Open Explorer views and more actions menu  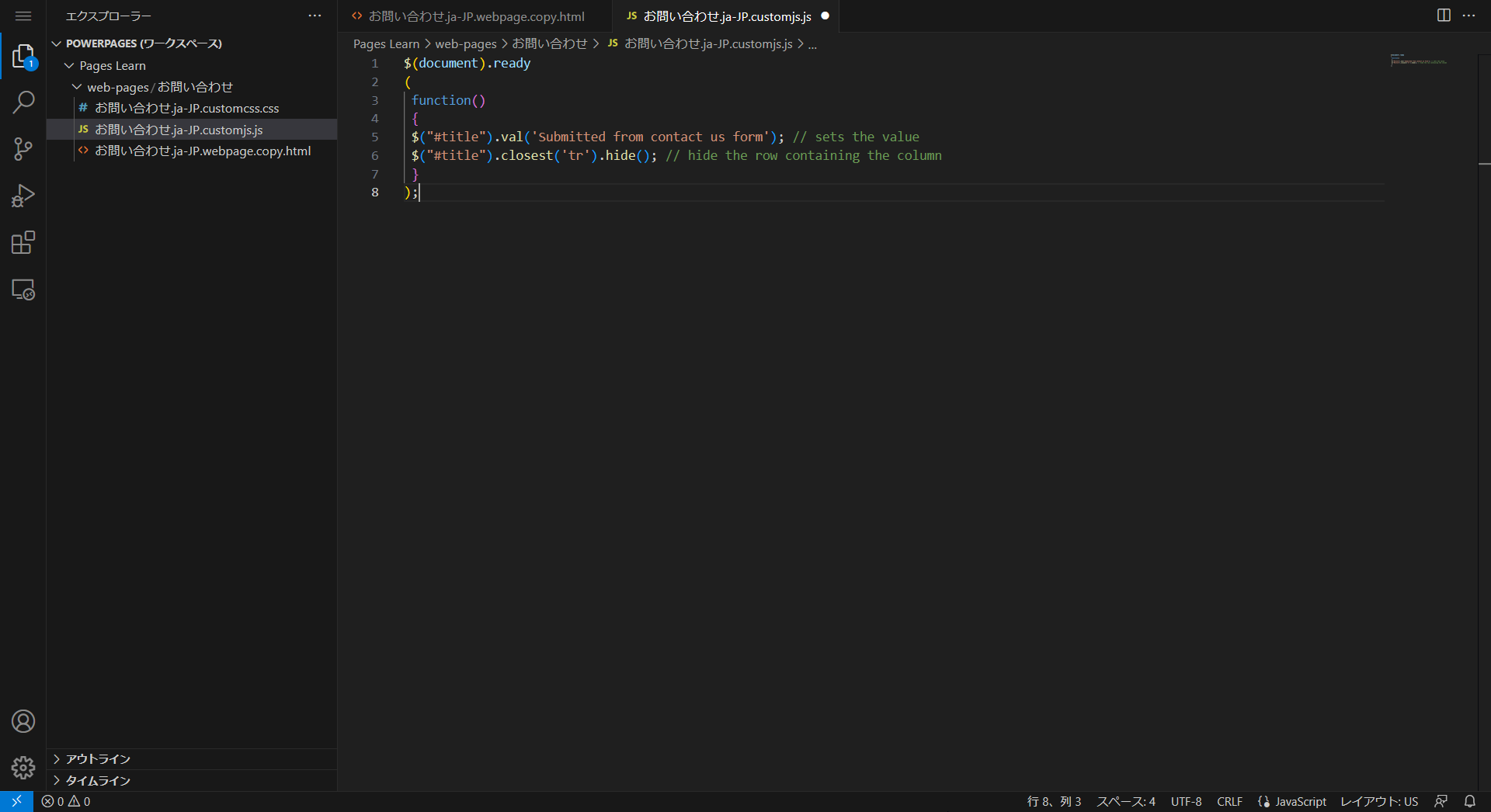tap(315, 16)
